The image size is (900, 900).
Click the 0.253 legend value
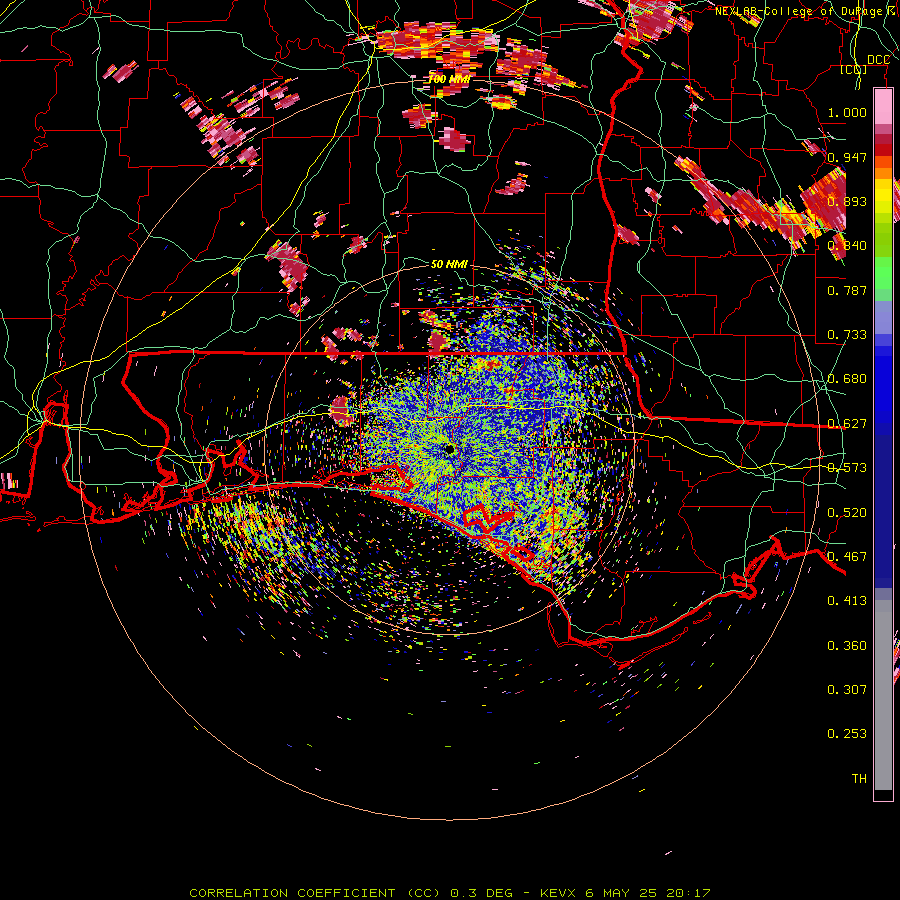click(847, 734)
